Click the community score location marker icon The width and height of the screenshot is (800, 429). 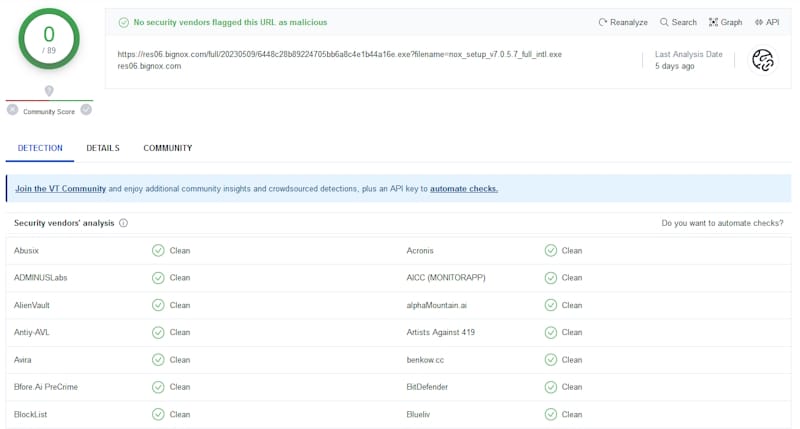coord(49,91)
